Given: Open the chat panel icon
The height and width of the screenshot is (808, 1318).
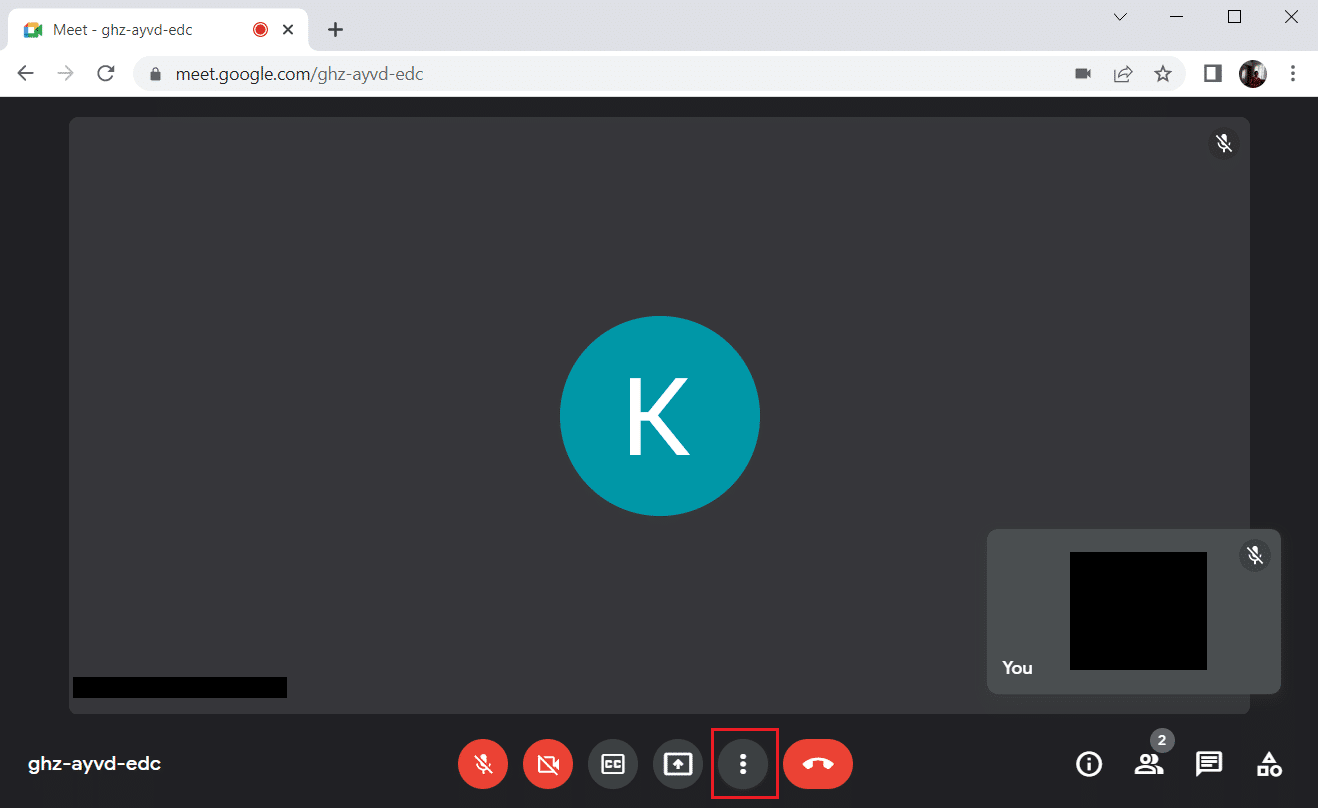Looking at the screenshot, I should pyautogui.click(x=1209, y=765).
